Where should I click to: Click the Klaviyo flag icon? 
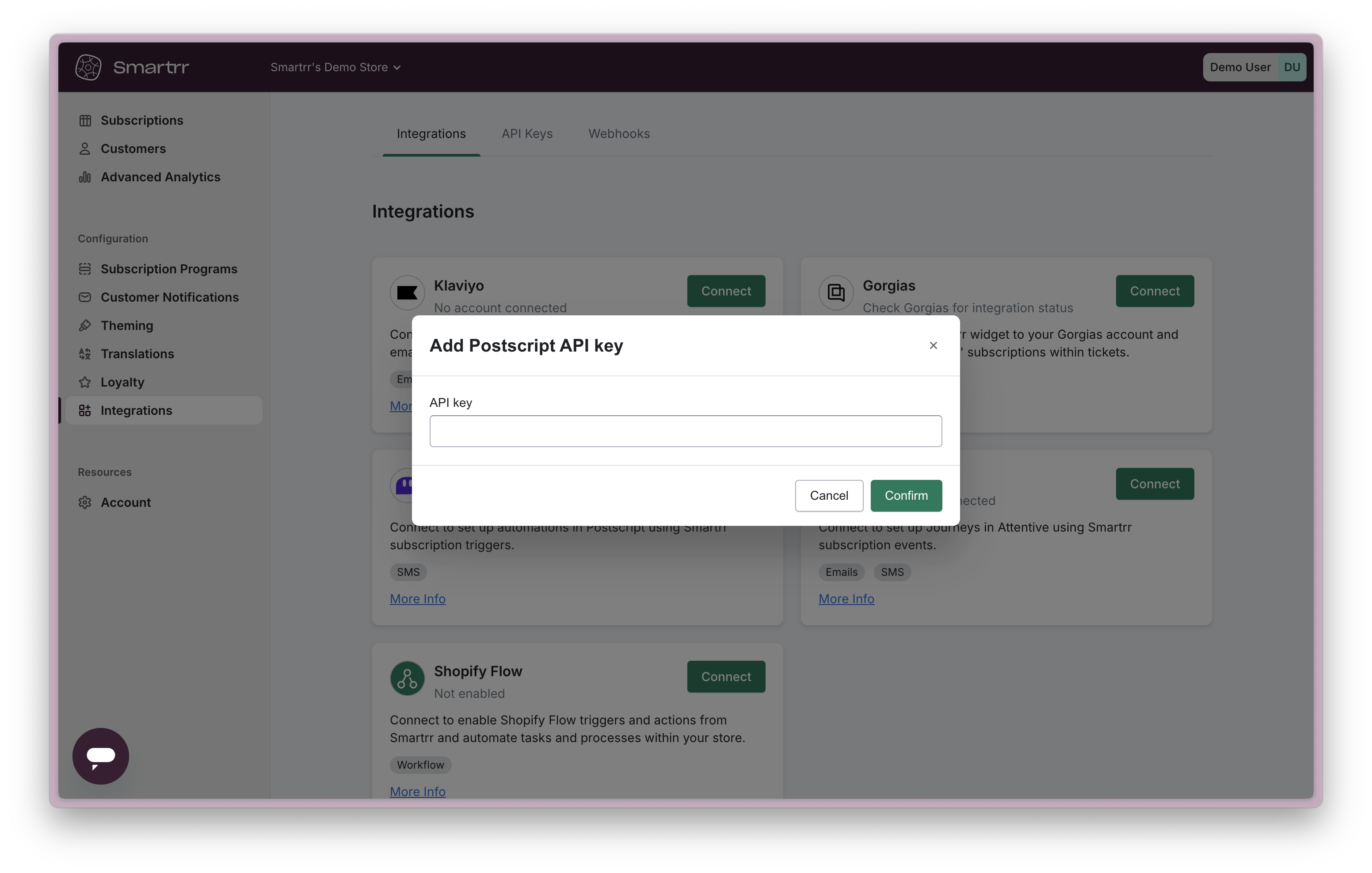click(408, 292)
